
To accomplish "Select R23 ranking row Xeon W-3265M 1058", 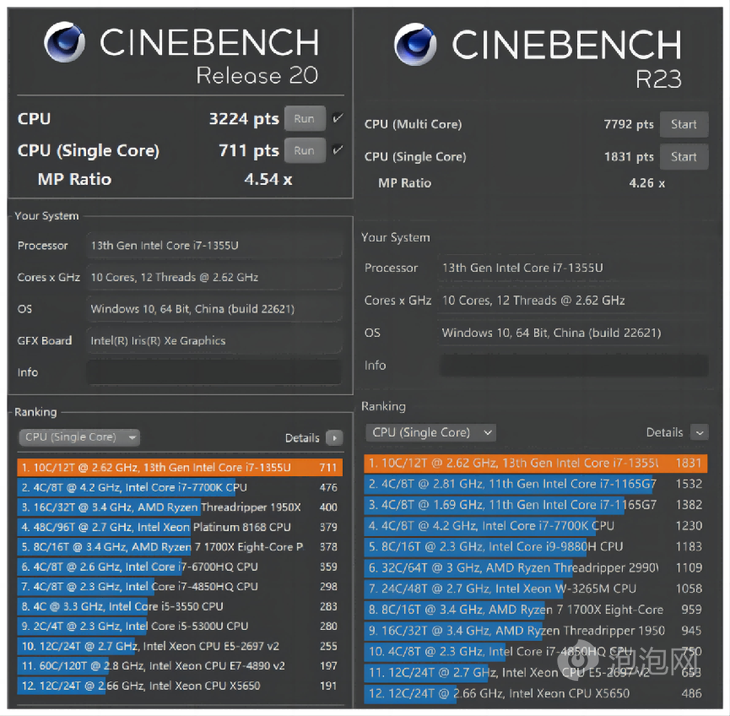I will [536, 589].
